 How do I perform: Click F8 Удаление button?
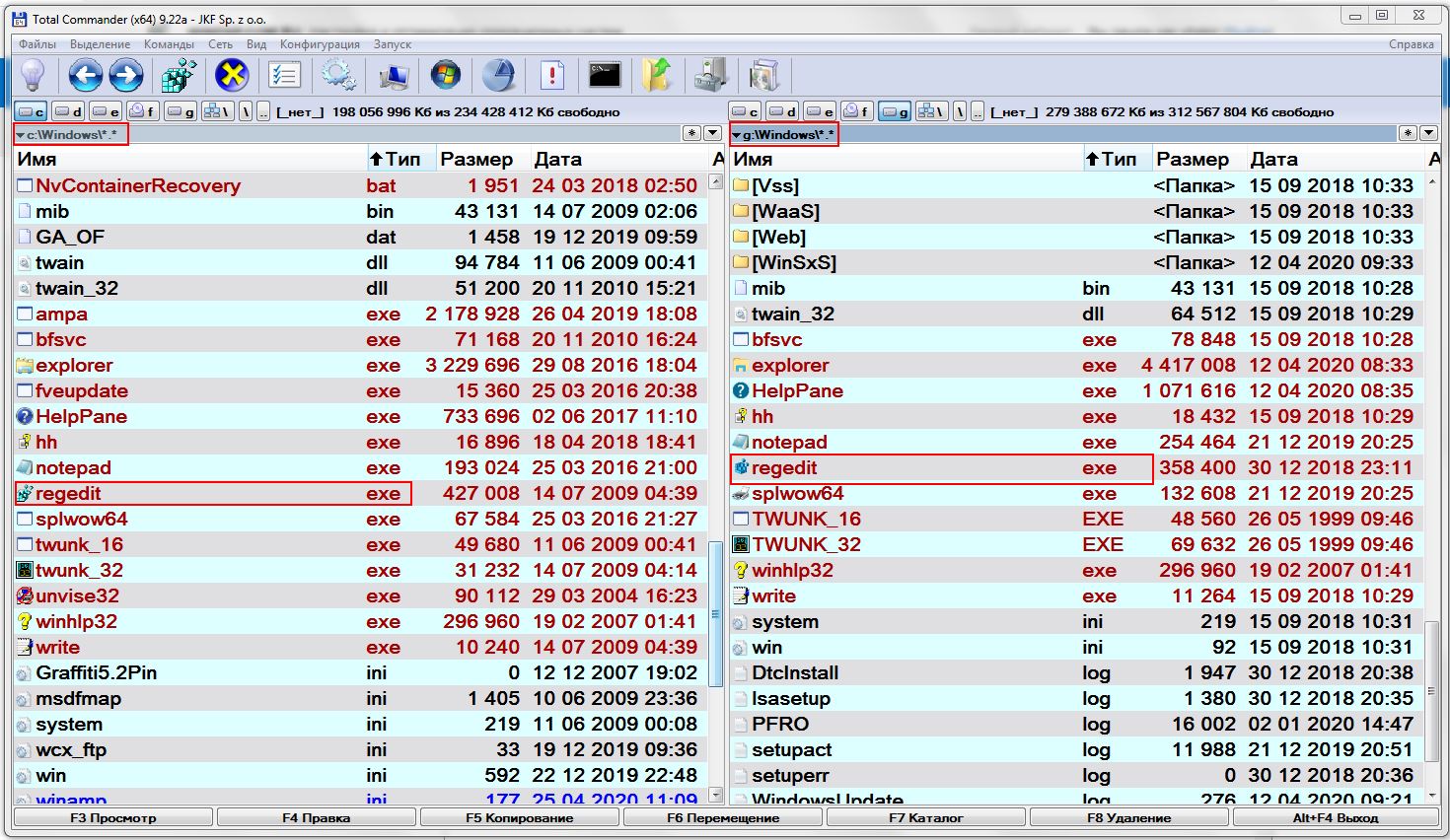click(x=1129, y=817)
